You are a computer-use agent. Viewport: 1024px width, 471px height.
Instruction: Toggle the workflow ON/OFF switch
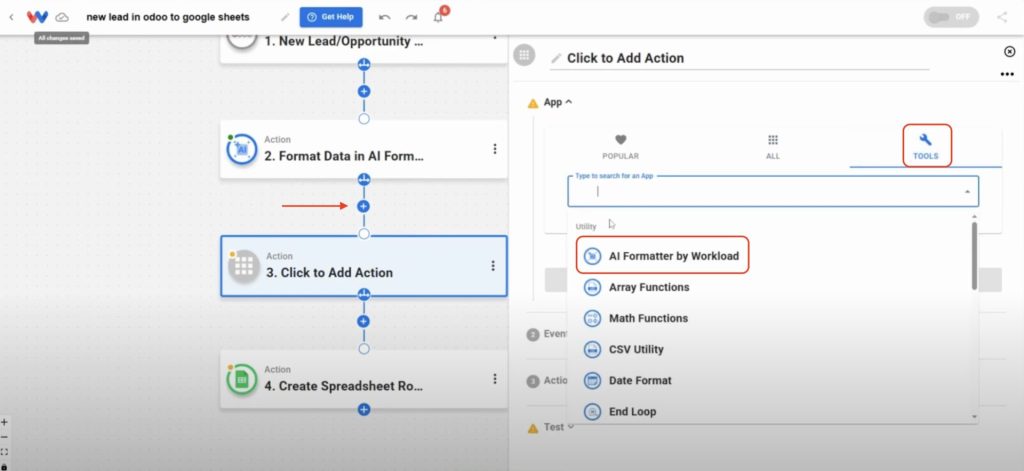951,17
